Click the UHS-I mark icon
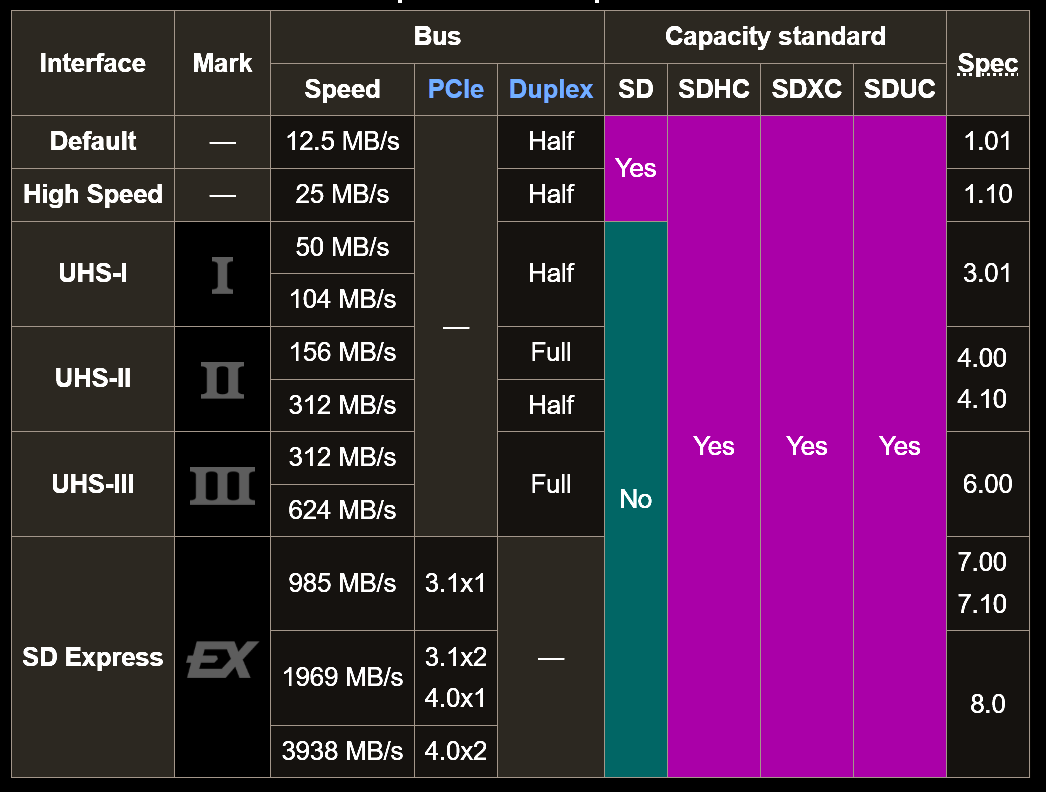Image resolution: width=1046 pixels, height=792 pixels. [x=222, y=274]
